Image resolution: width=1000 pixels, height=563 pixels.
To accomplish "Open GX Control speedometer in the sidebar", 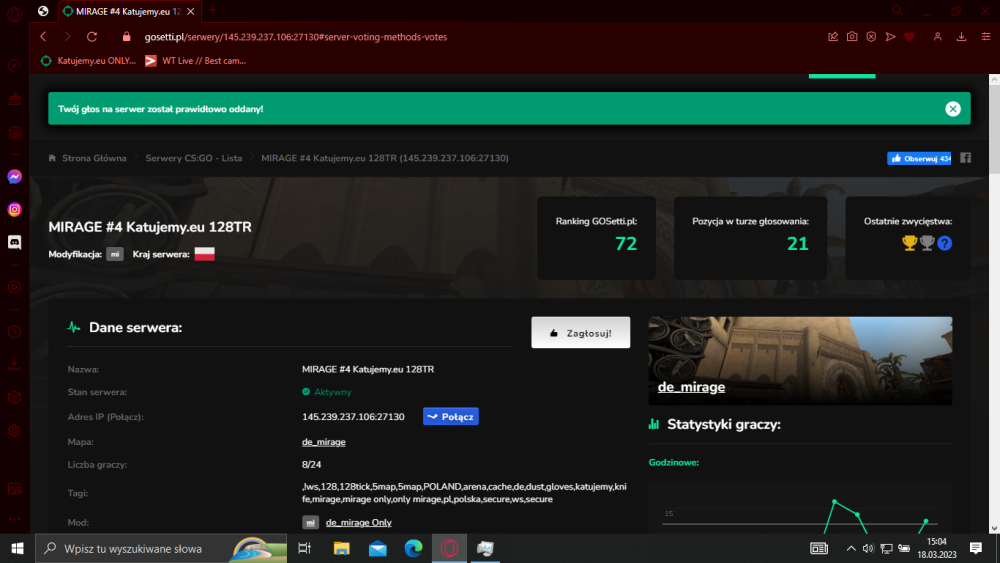I will [15, 66].
